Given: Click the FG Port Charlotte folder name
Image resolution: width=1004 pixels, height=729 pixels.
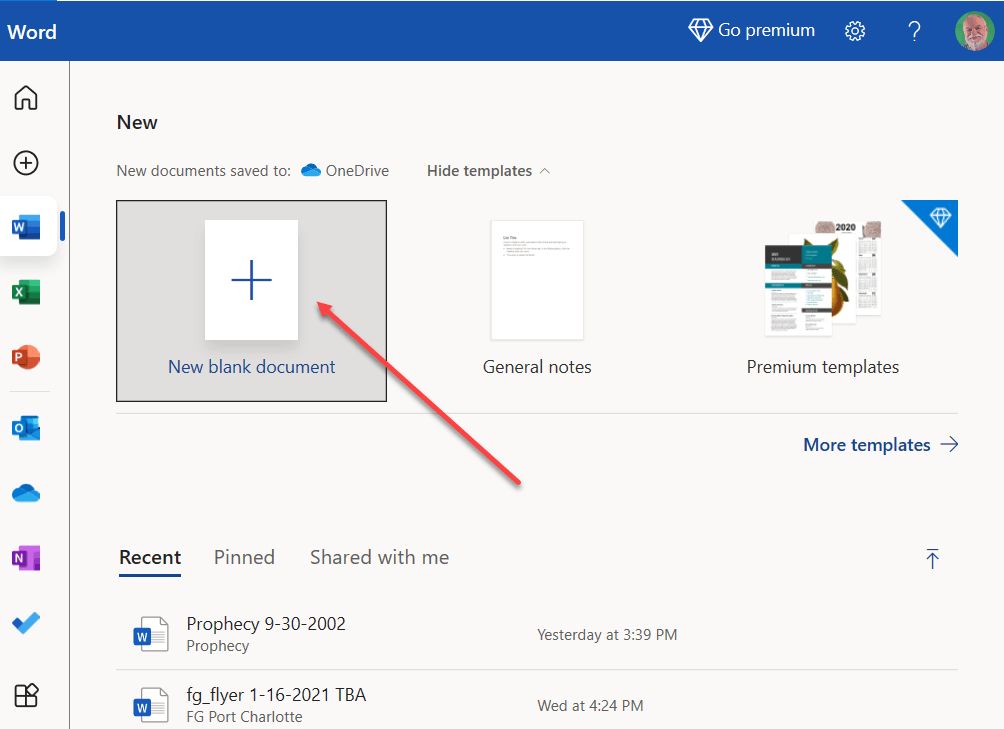Looking at the screenshot, I should click(x=244, y=717).
